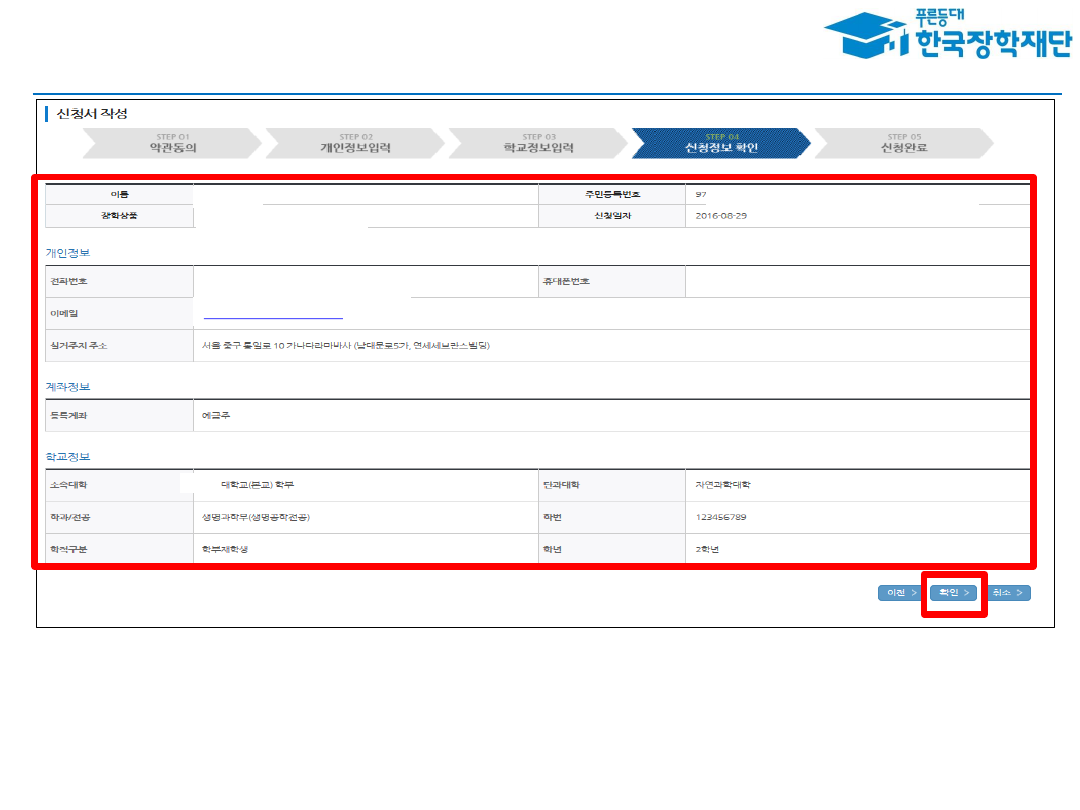Click the 확인 confirm button
Screen dimensions: 1080x810
(953, 593)
